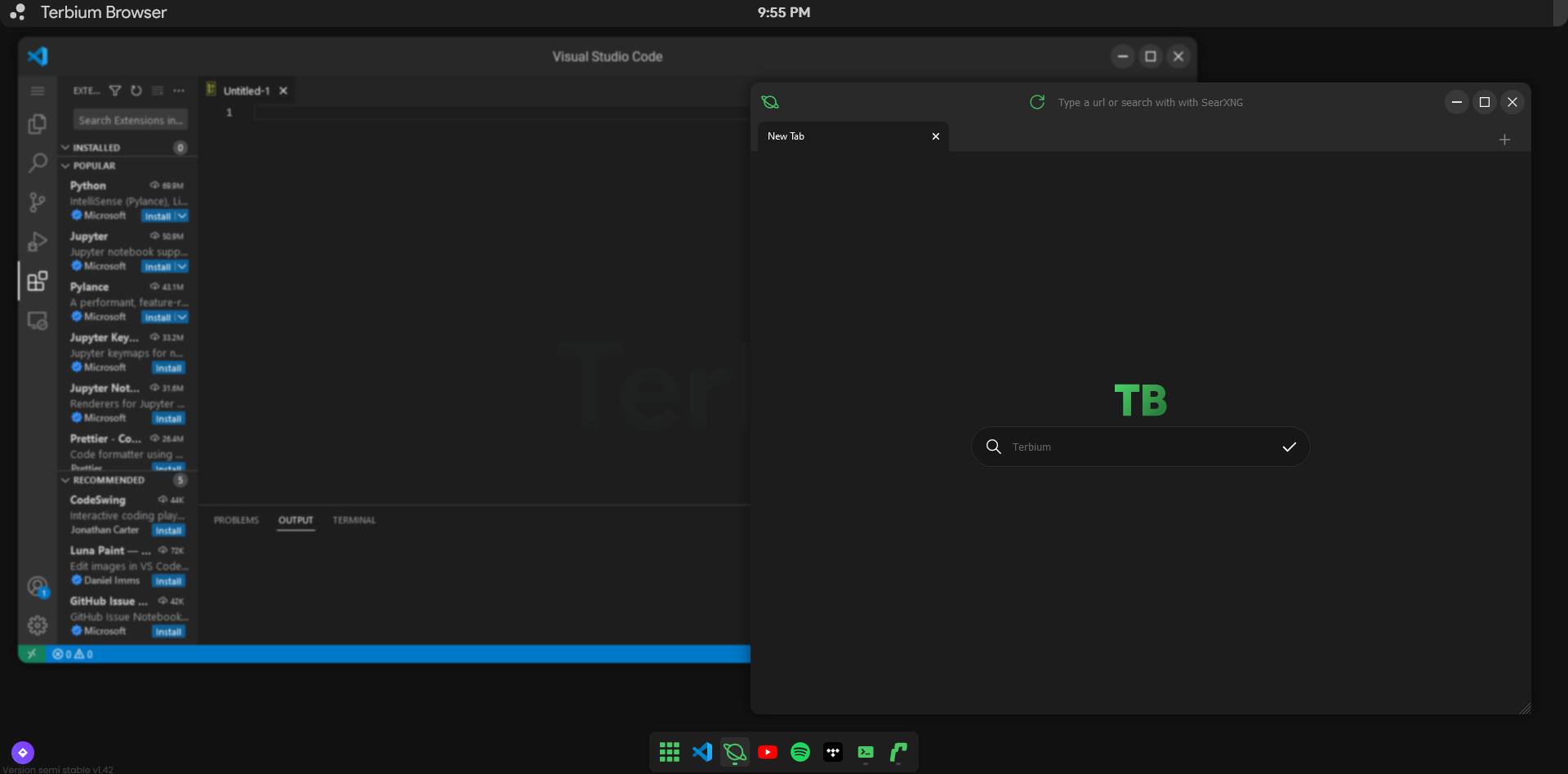1568x774 pixels.
Task: Install the Jupyter Keymap extension
Action: click(x=168, y=368)
